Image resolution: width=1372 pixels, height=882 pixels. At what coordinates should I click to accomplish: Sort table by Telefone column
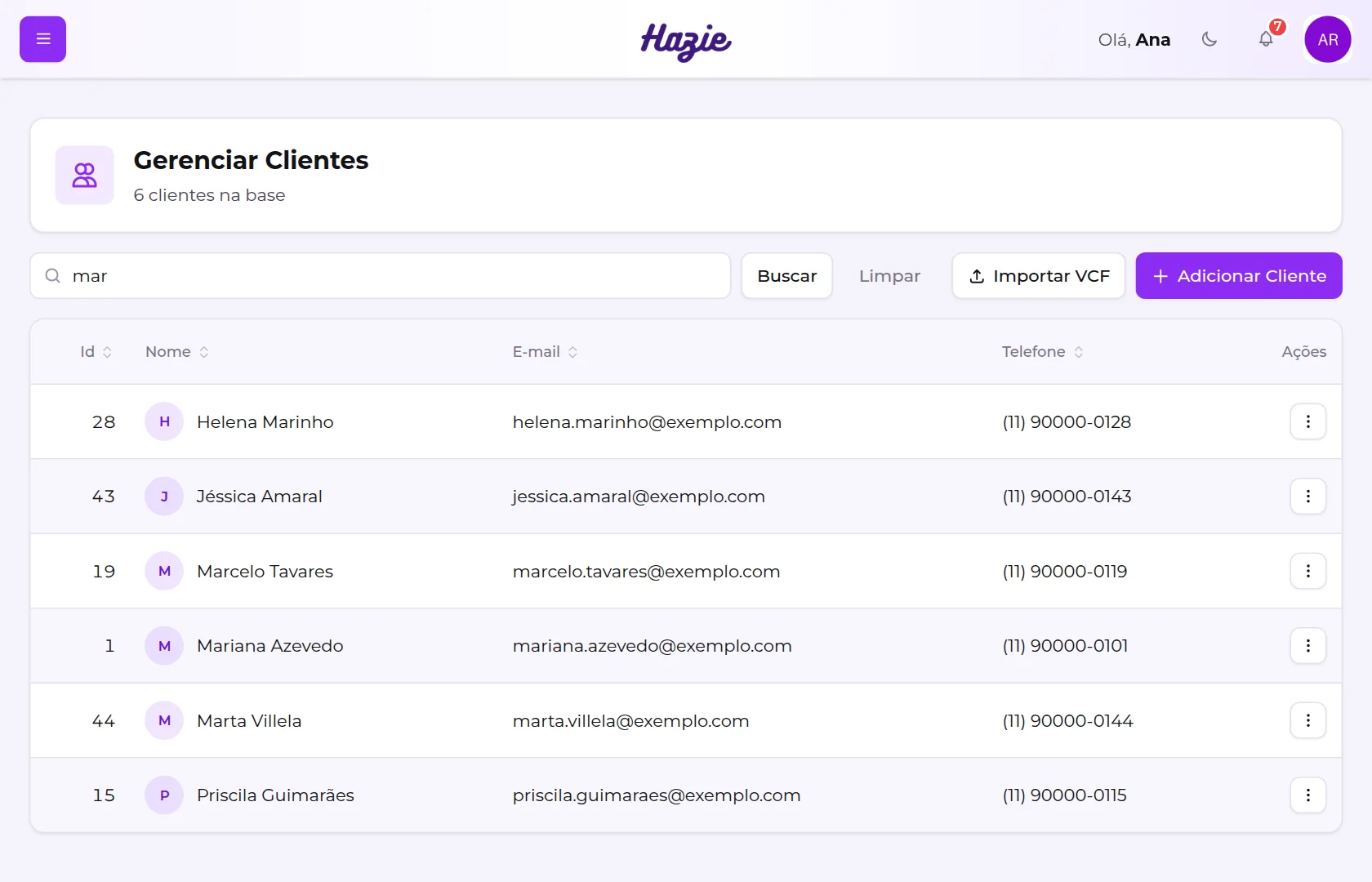(1043, 352)
